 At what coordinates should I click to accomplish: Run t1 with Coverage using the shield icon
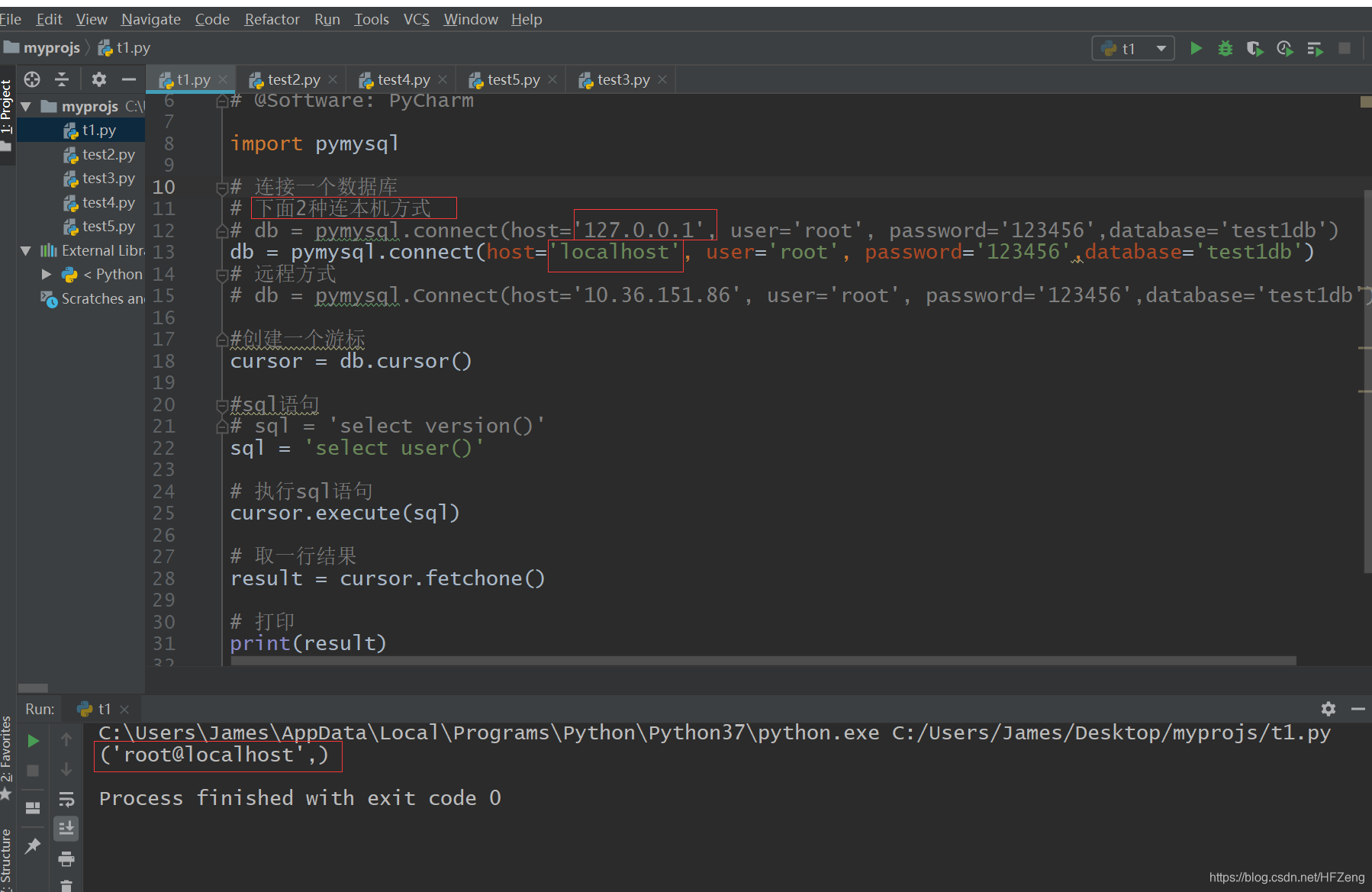click(1255, 47)
